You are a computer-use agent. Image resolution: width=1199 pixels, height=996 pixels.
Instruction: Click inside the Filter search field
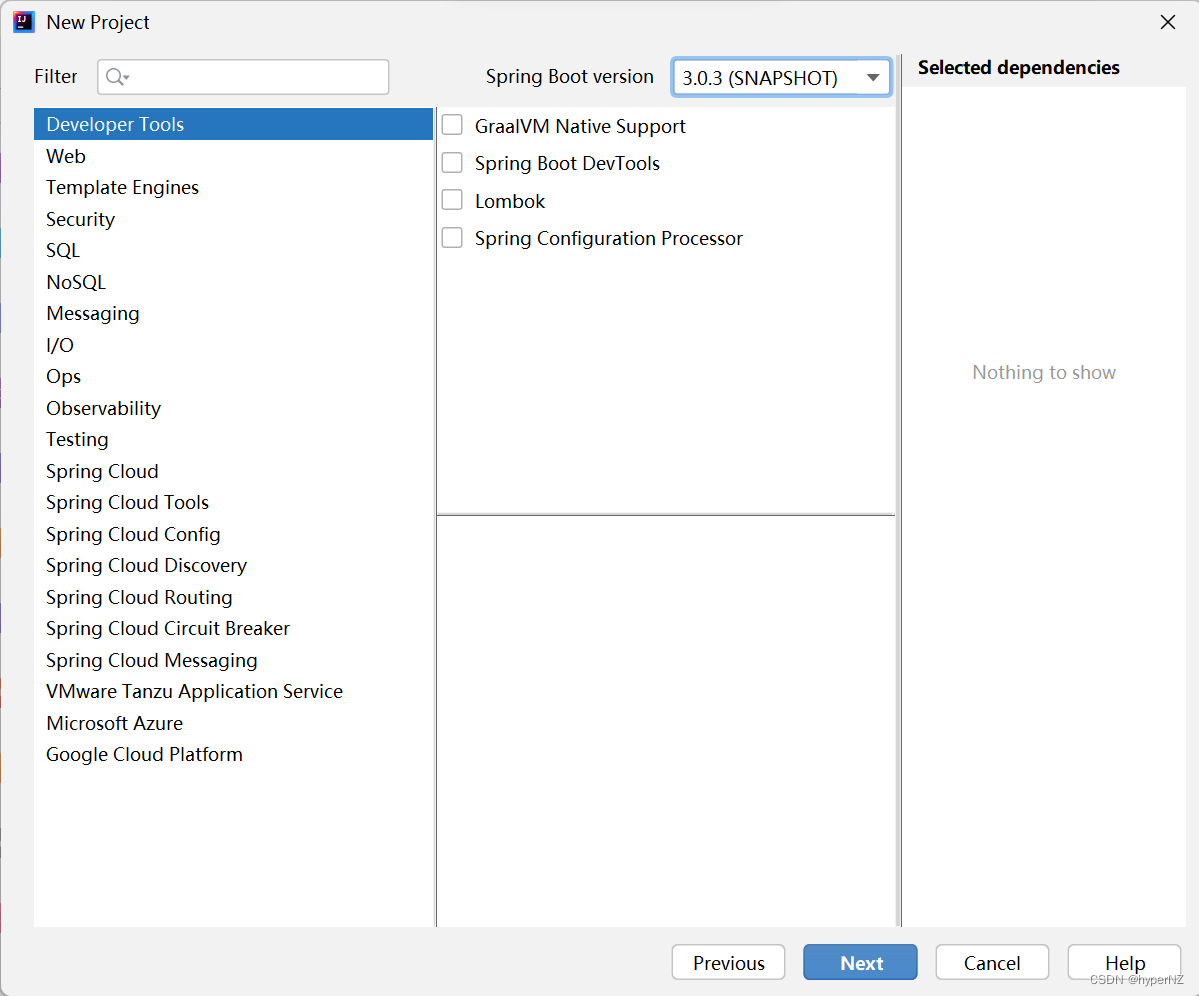point(243,77)
